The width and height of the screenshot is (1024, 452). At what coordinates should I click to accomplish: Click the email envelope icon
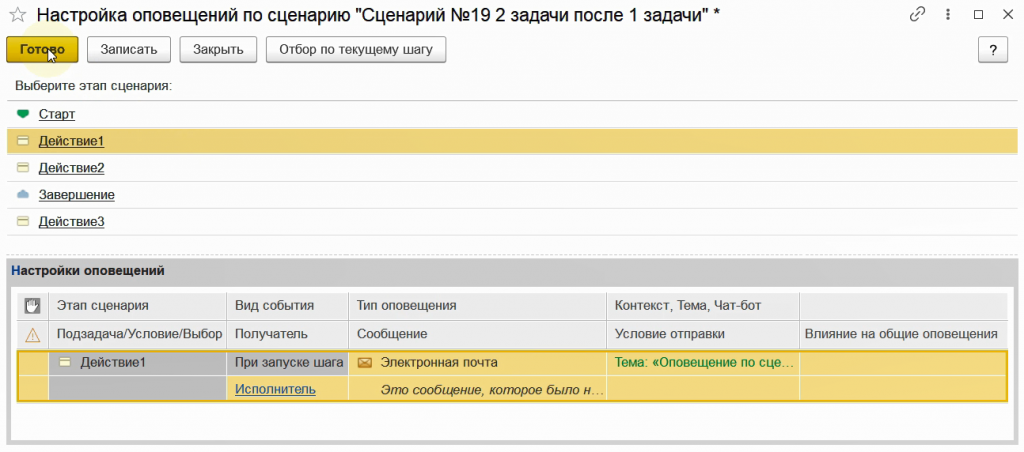point(365,363)
